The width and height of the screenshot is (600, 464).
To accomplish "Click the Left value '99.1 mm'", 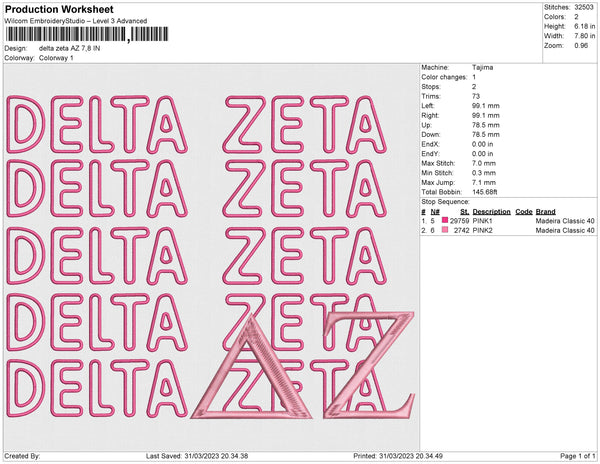I will click(x=486, y=106).
